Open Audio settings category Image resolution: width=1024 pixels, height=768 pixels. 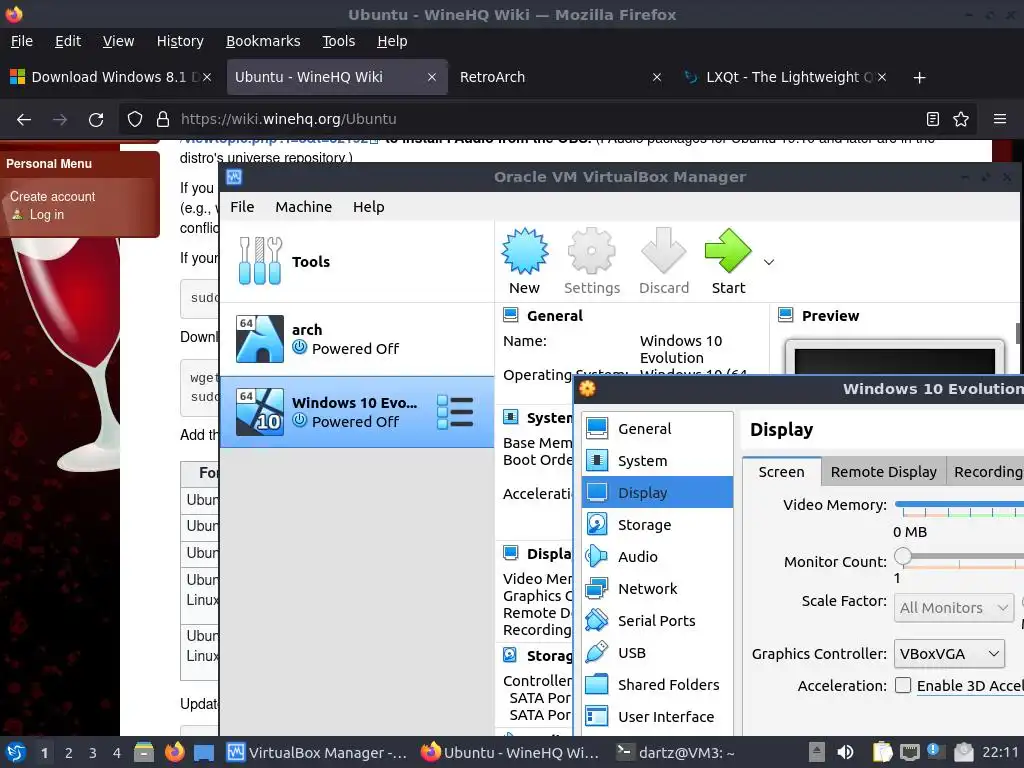point(657,556)
